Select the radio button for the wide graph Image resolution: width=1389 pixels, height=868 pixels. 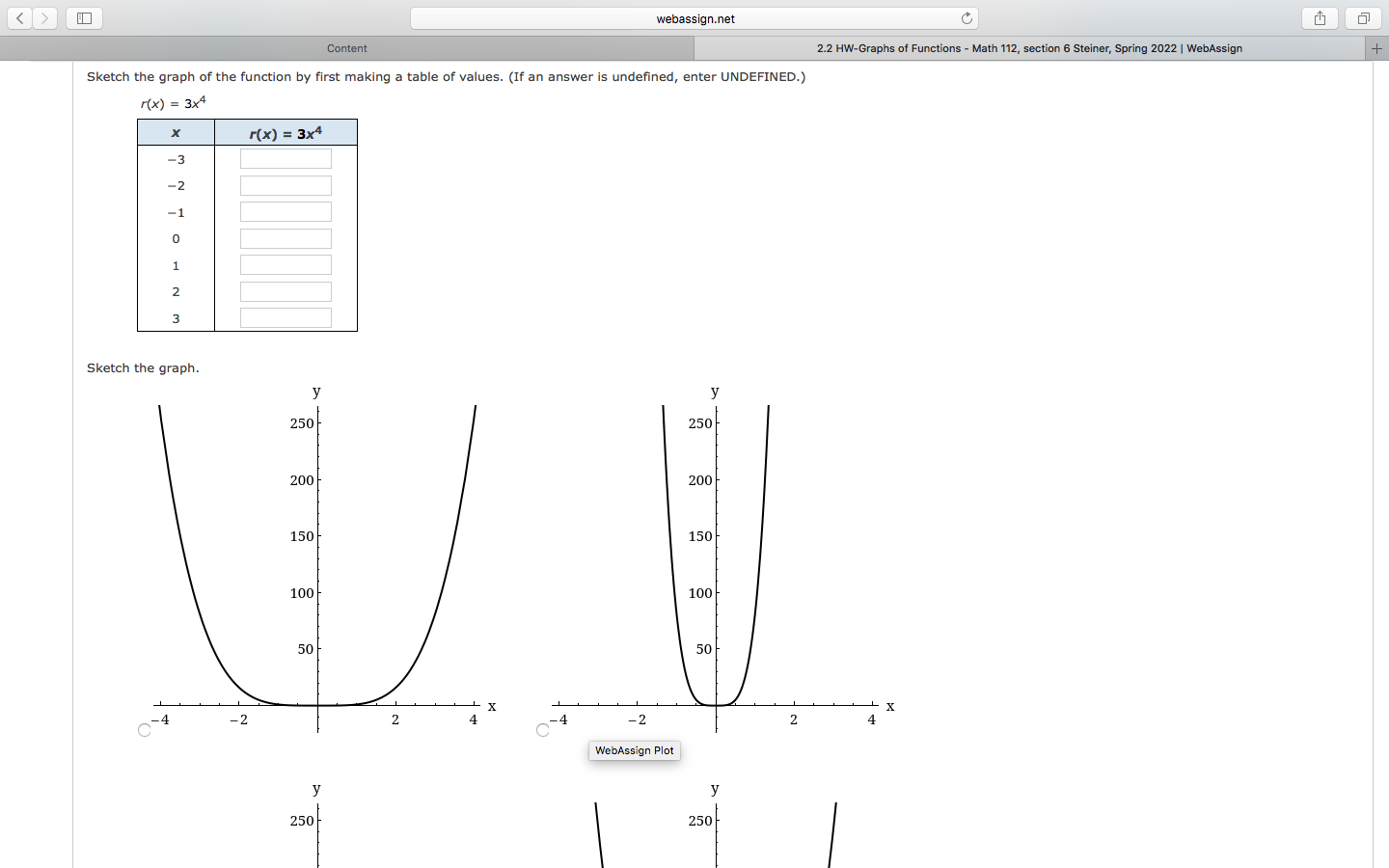[x=145, y=730]
